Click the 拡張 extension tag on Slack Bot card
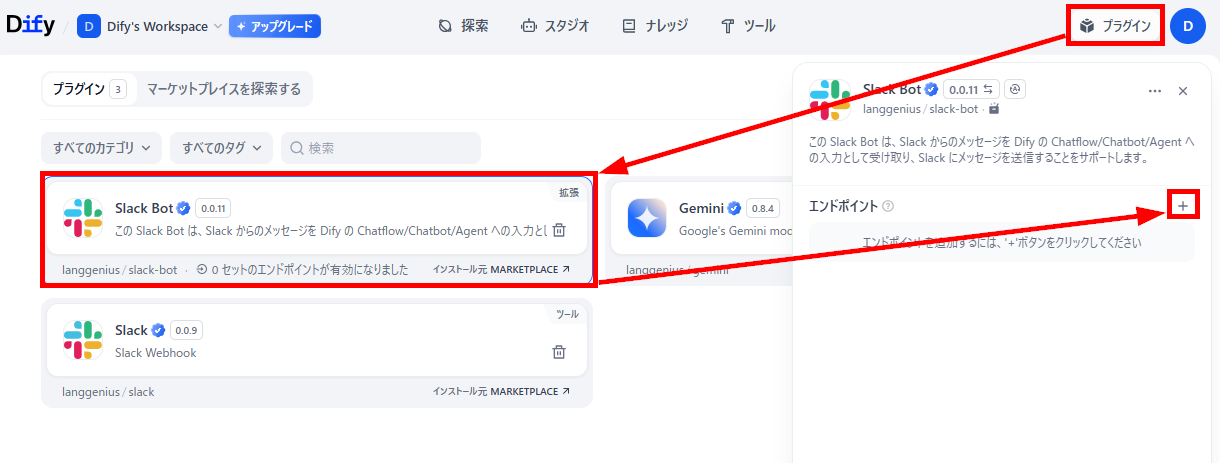The width and height of the screenshot is (1220, 463). point(568,192)
